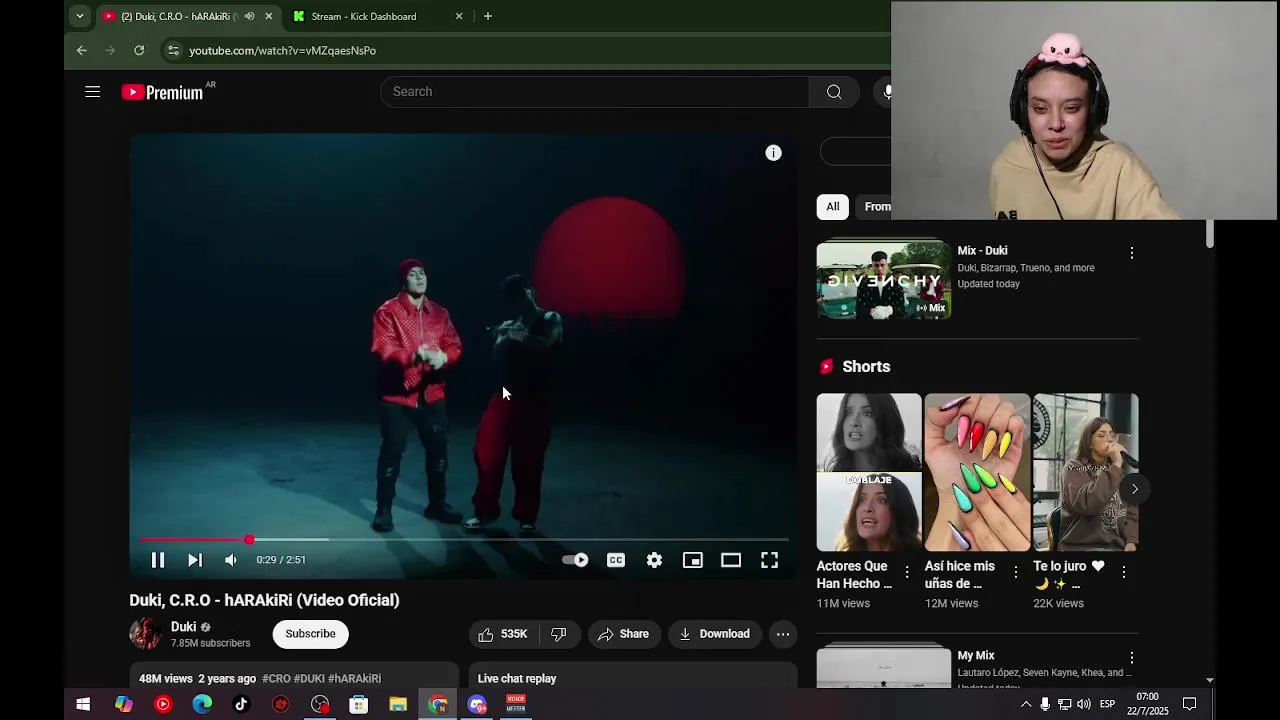Open options for 'Así hice mis uñas' short

[1015, 572]
